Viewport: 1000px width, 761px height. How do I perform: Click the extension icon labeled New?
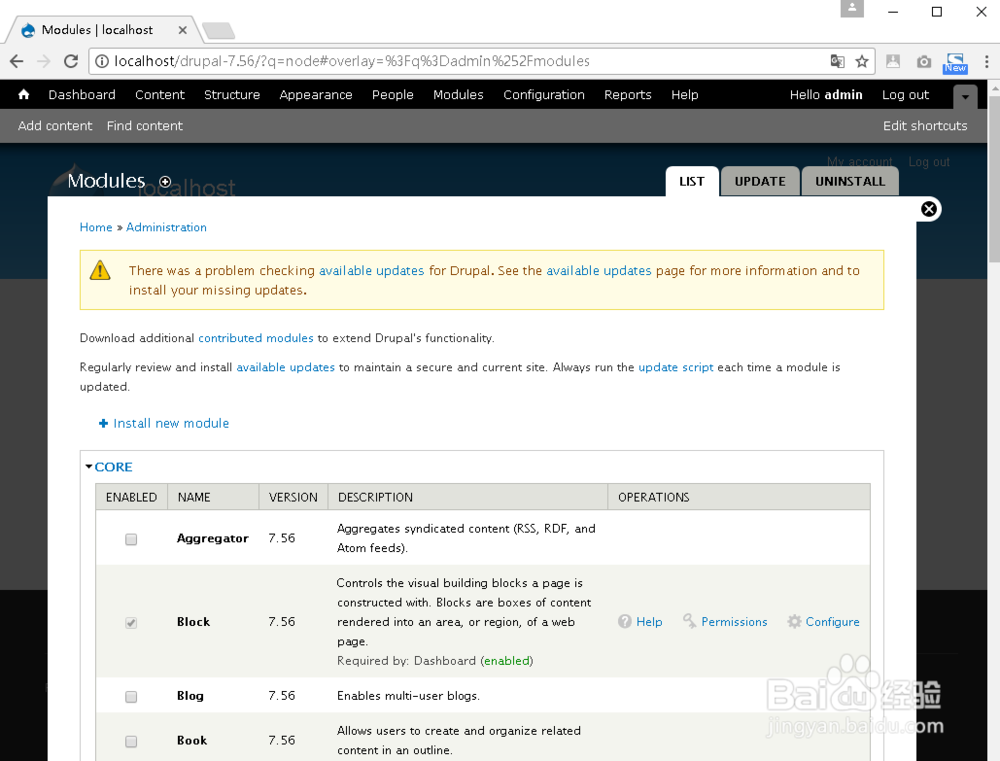click(x=955, y=63)
